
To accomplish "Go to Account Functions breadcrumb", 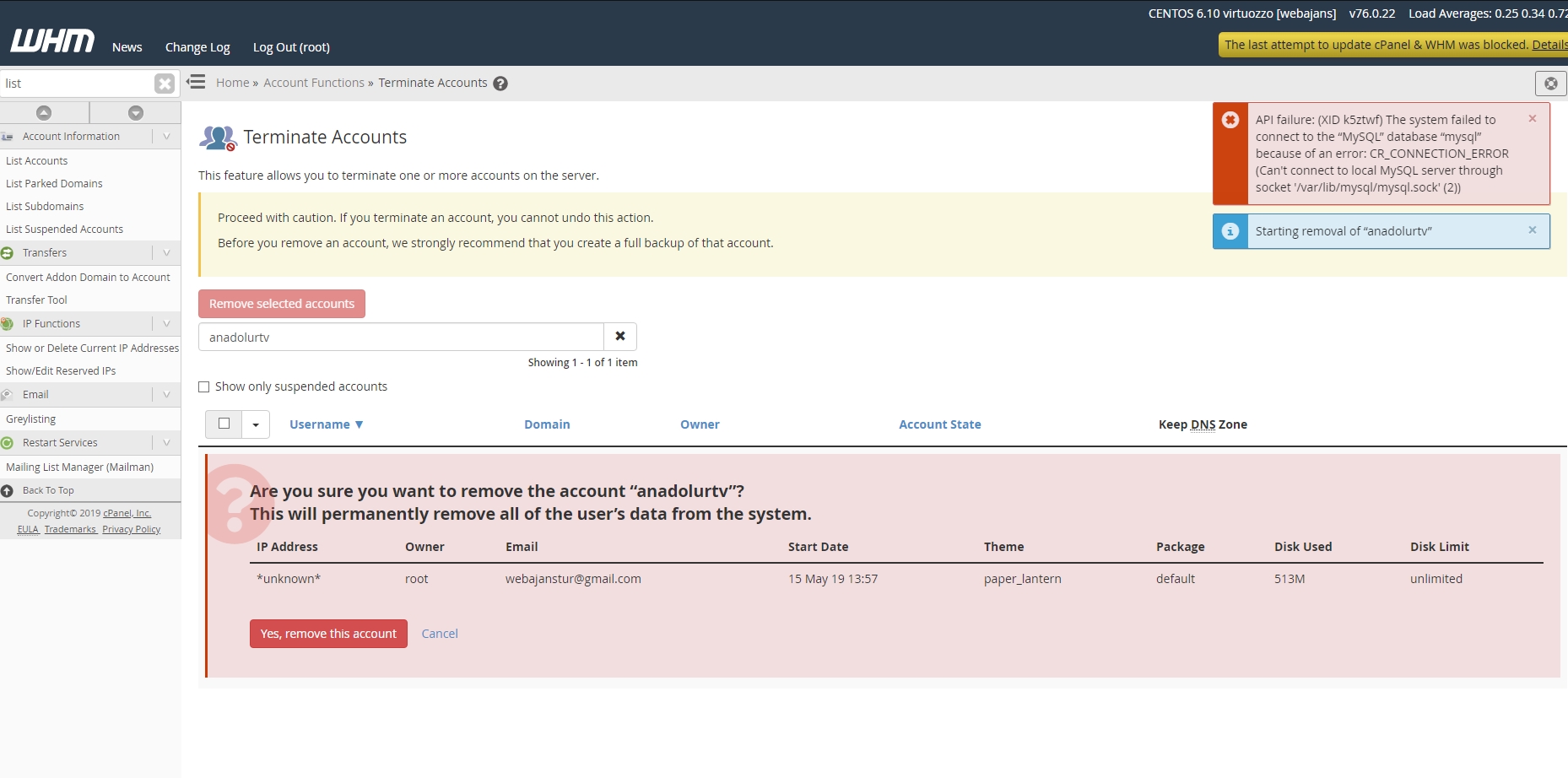I will (314, 83).
